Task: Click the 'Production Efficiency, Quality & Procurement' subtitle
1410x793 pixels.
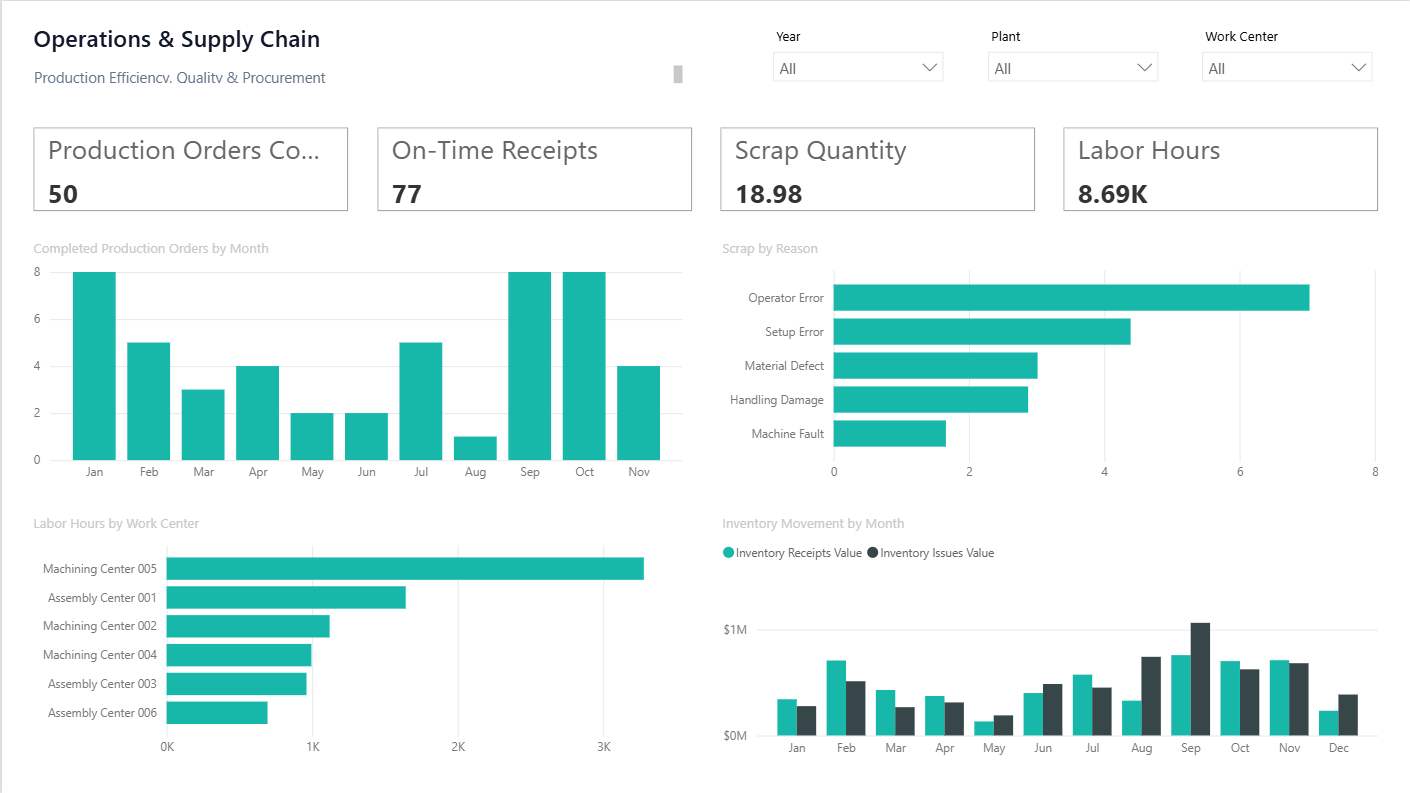Action: pyautogui.click(x=180, y=78)
